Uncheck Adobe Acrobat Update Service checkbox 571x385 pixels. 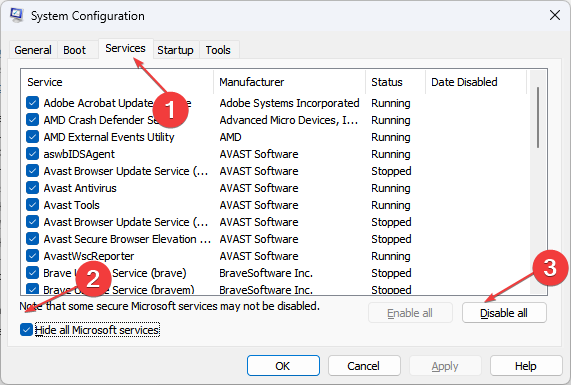(x=32, y=103)
